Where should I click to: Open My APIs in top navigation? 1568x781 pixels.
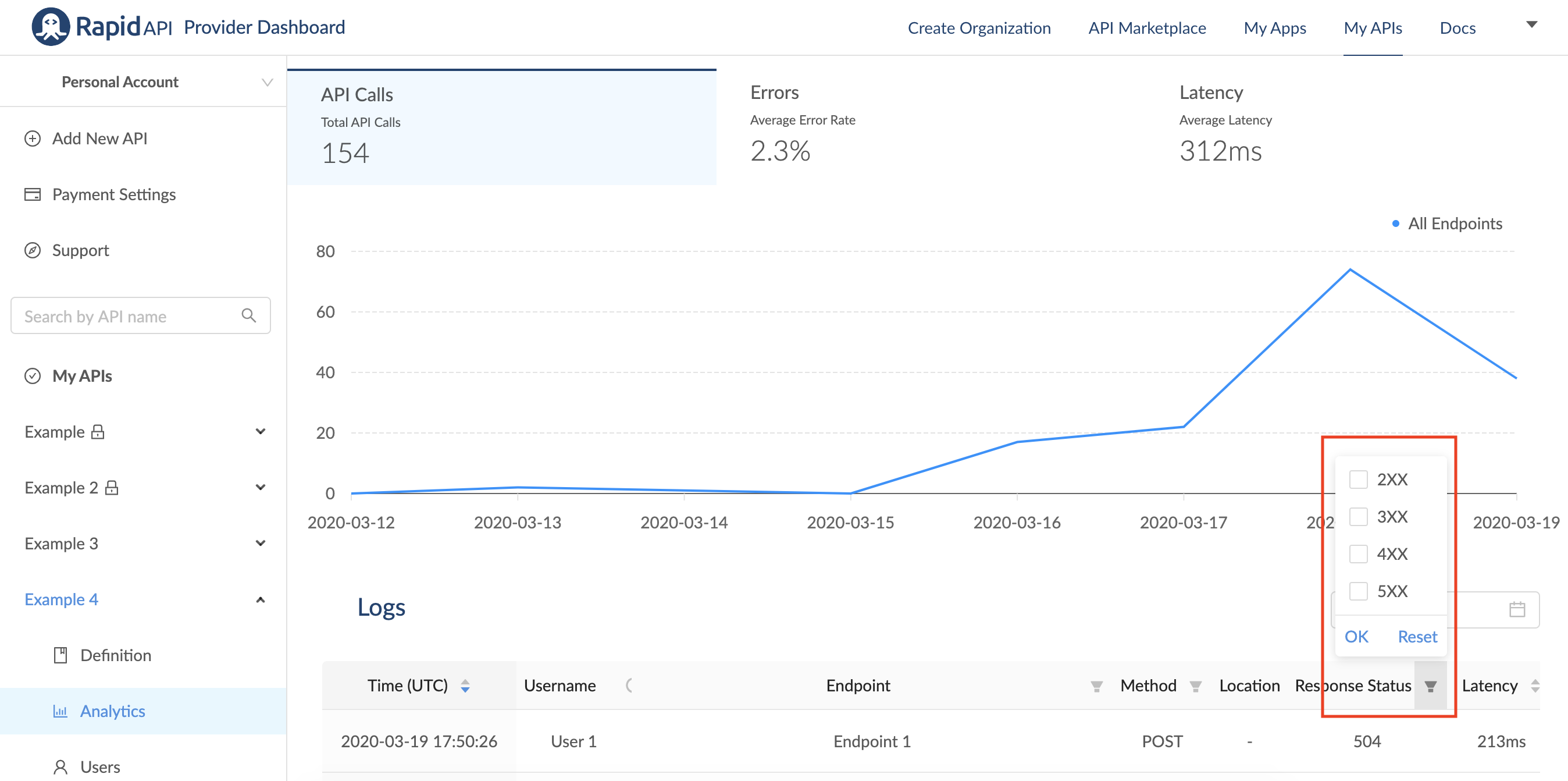tap(1372, 28)
